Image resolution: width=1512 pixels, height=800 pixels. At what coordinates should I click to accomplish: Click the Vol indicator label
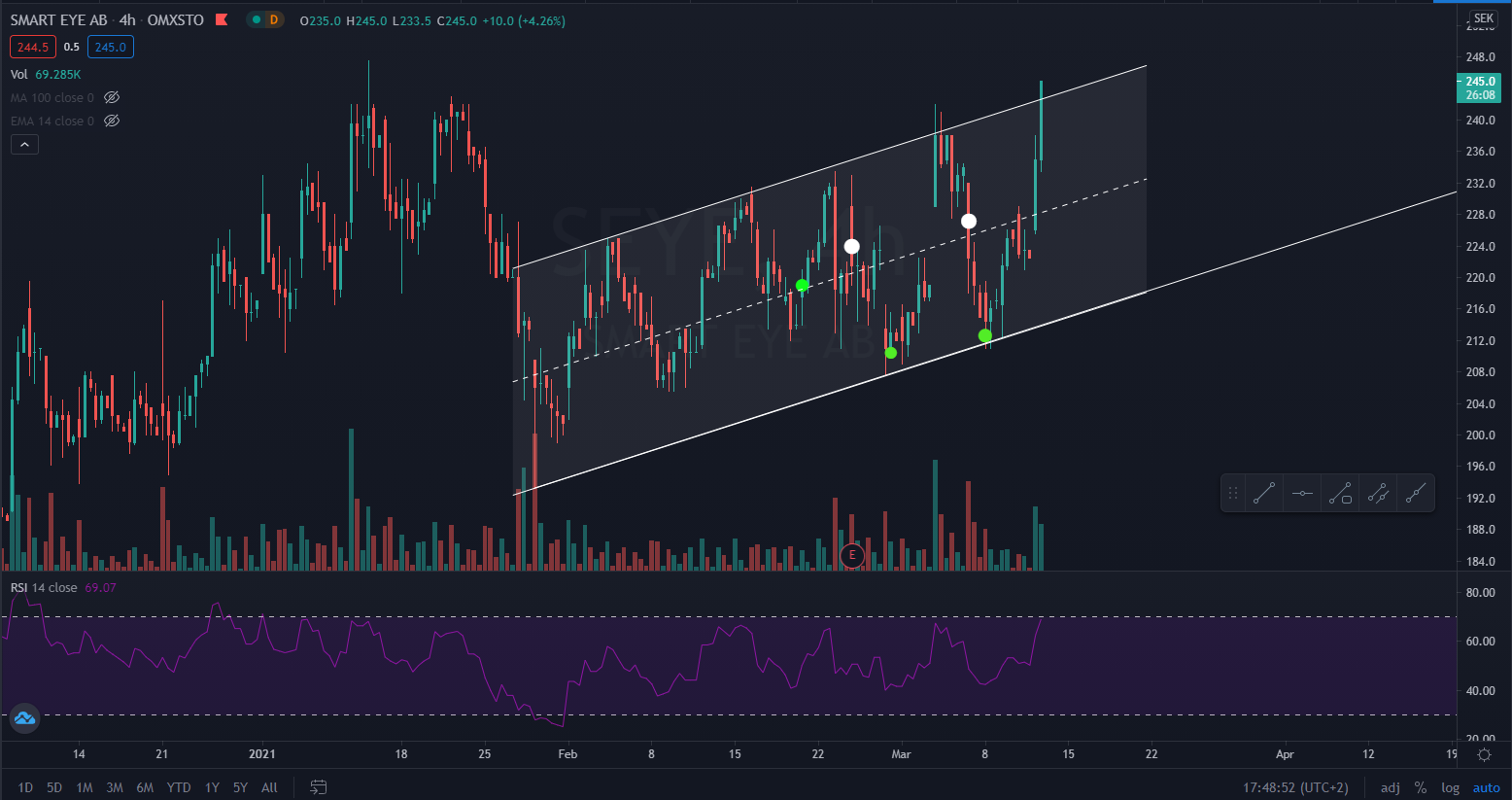click(19, 74)
